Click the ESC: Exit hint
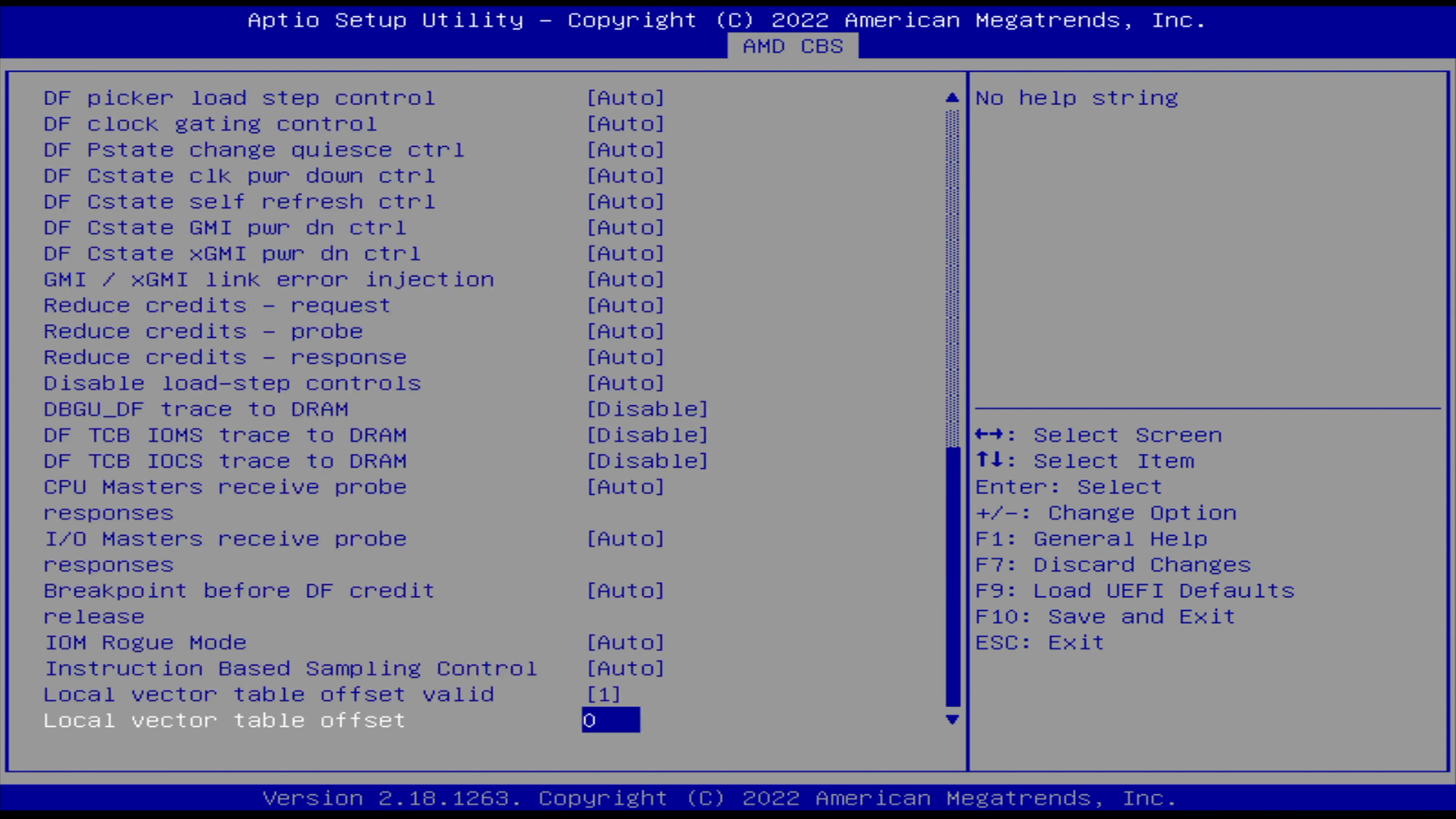1456x819 pixels. [1040, 643]
